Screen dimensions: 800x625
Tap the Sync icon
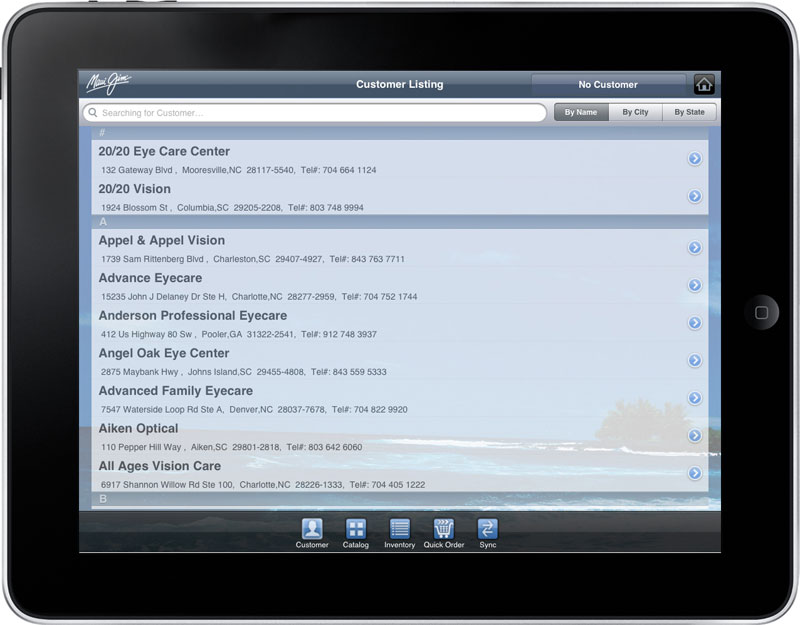click(487, 529)
